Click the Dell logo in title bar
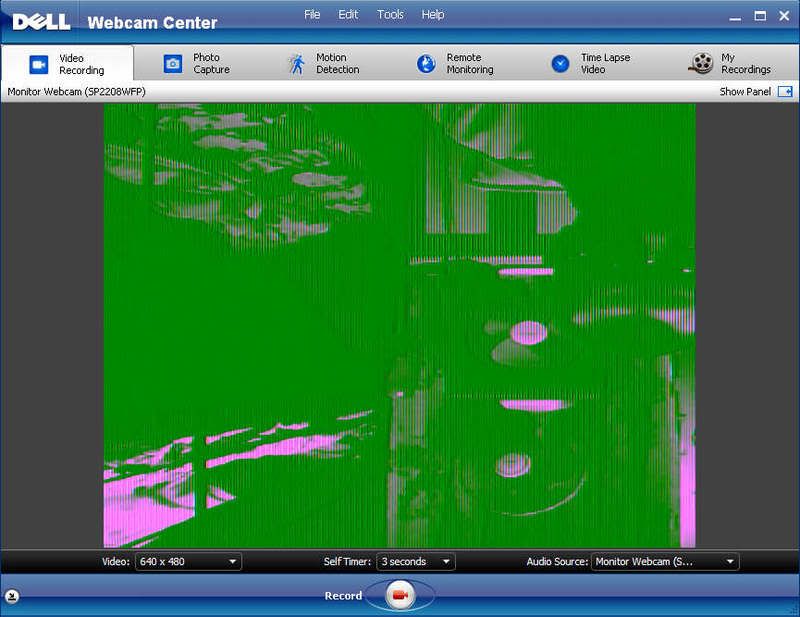The width and height of the screenshot is (800, 617). [x=41, y=21]
